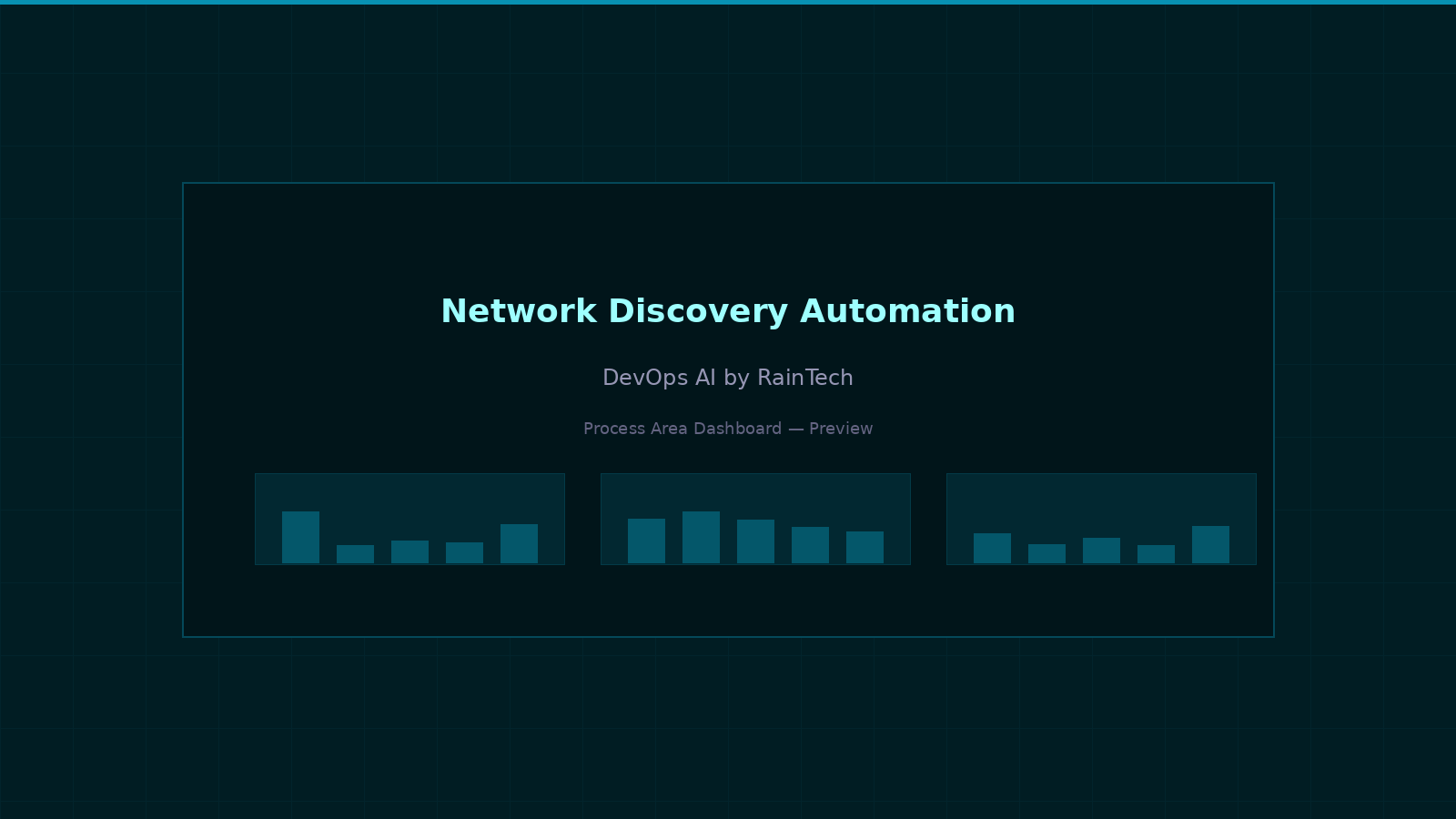Click the fourth bar in the middle chart
This screenshot has width=1456, height=819.
(811, 546)
